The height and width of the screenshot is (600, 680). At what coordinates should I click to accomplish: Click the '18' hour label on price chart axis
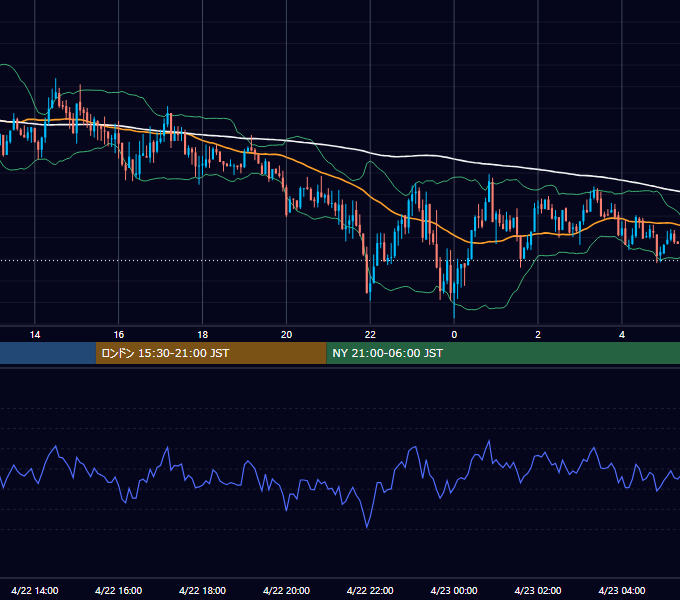[203, 335]
